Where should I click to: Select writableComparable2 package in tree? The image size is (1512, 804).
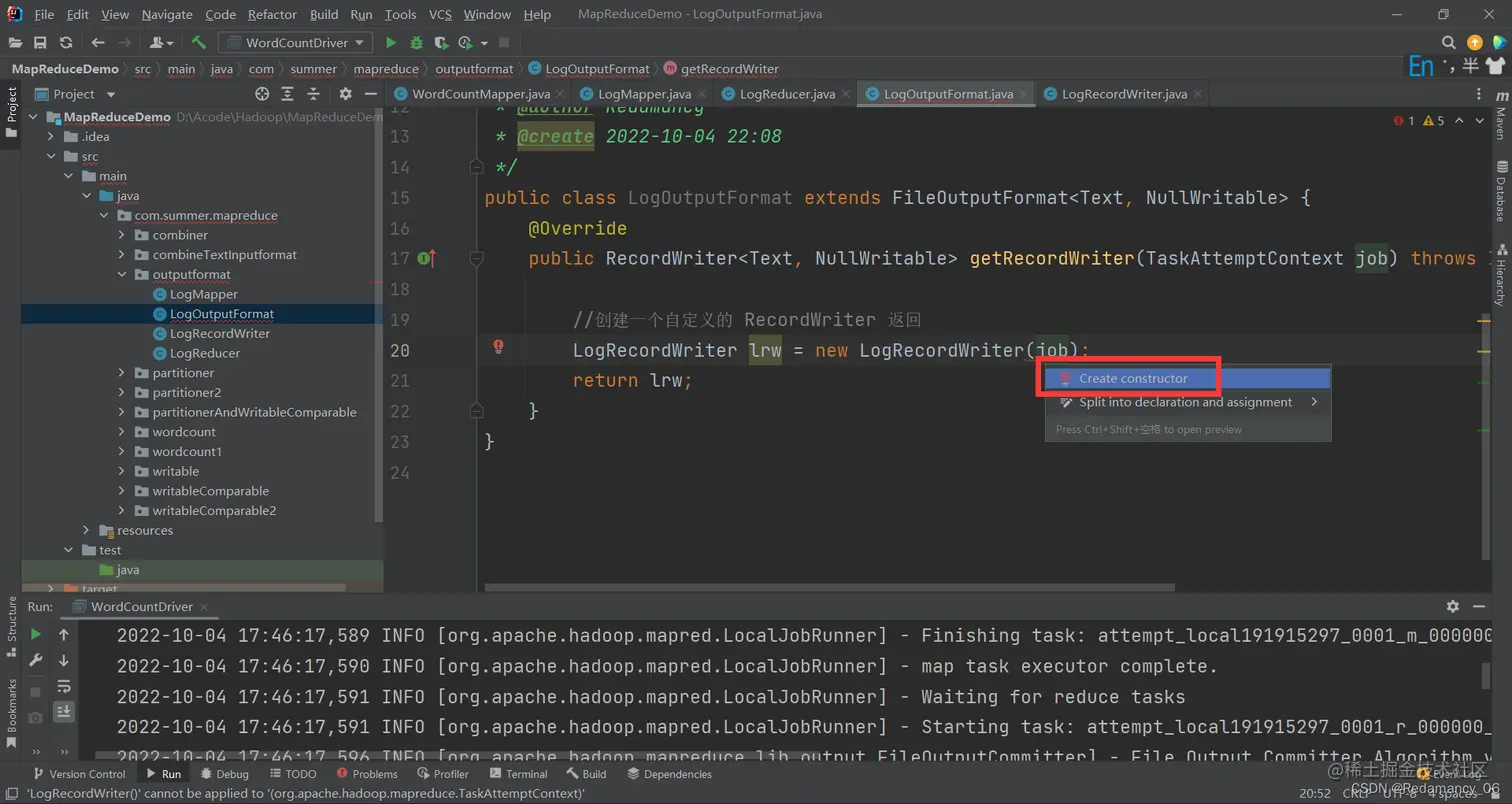[215, 511]
